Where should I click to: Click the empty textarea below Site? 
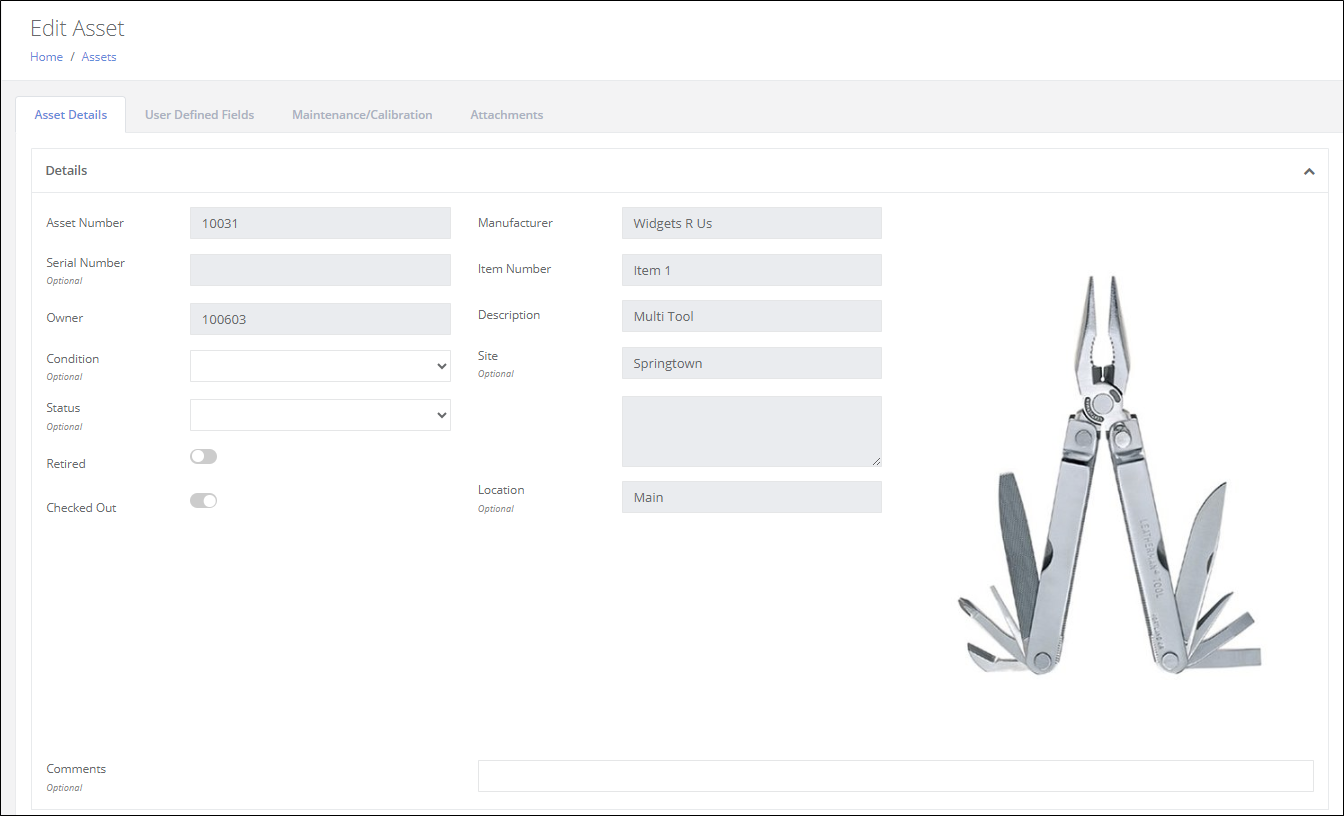point(752,431)
